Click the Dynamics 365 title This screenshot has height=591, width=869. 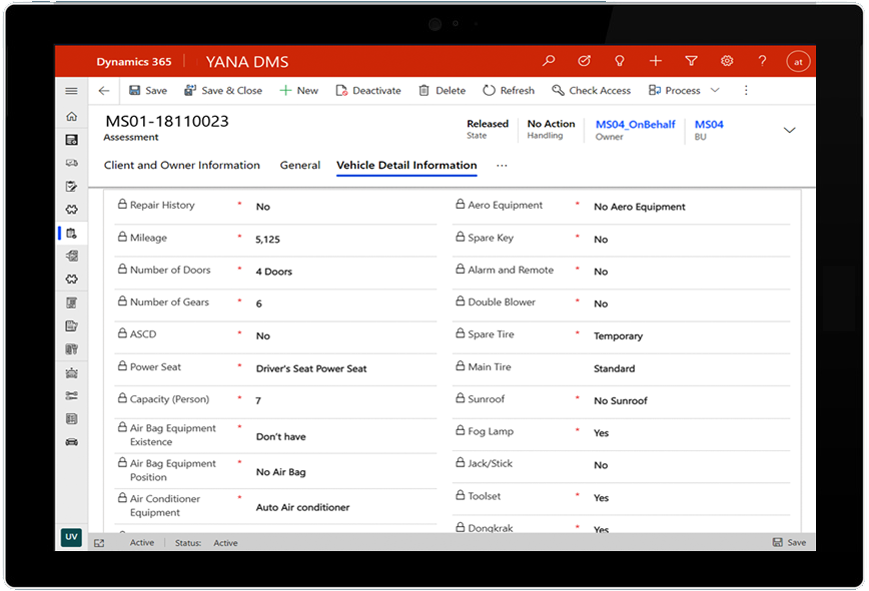coord(134,62)
